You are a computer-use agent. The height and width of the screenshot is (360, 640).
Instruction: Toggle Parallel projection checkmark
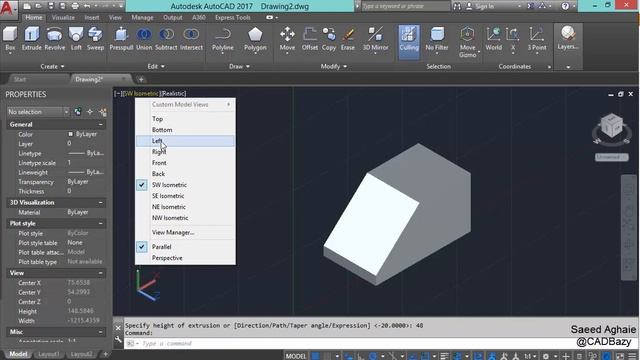point(185,247)
